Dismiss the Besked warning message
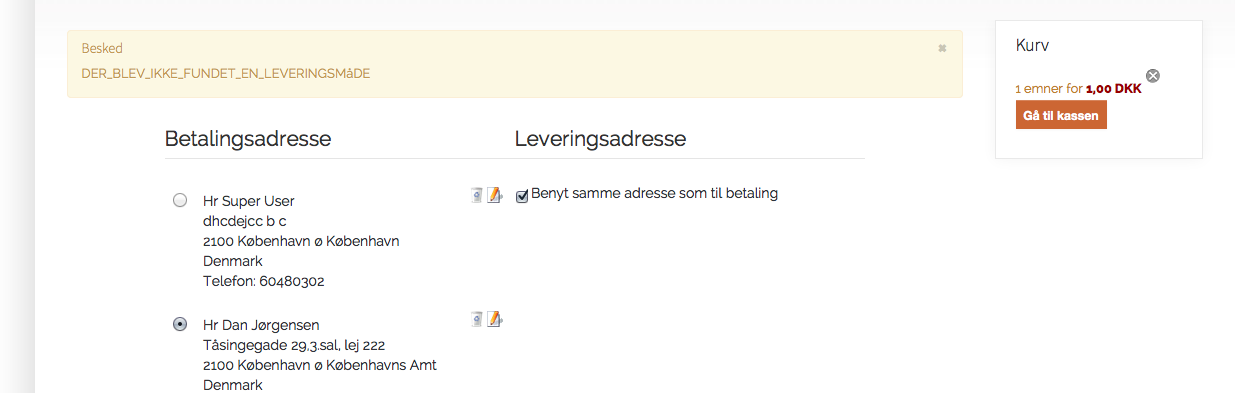The width and height of the screenshot is (1235, 393). 942,48
